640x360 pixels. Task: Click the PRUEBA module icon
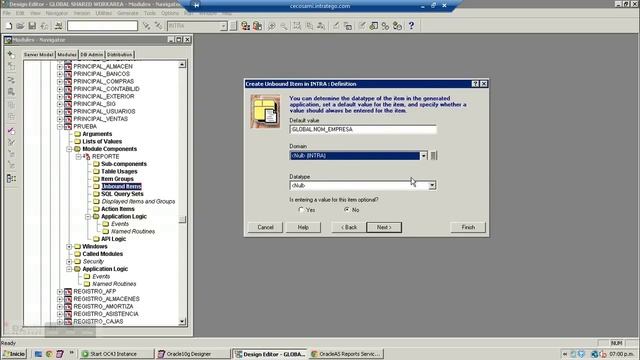pos(68,127)
